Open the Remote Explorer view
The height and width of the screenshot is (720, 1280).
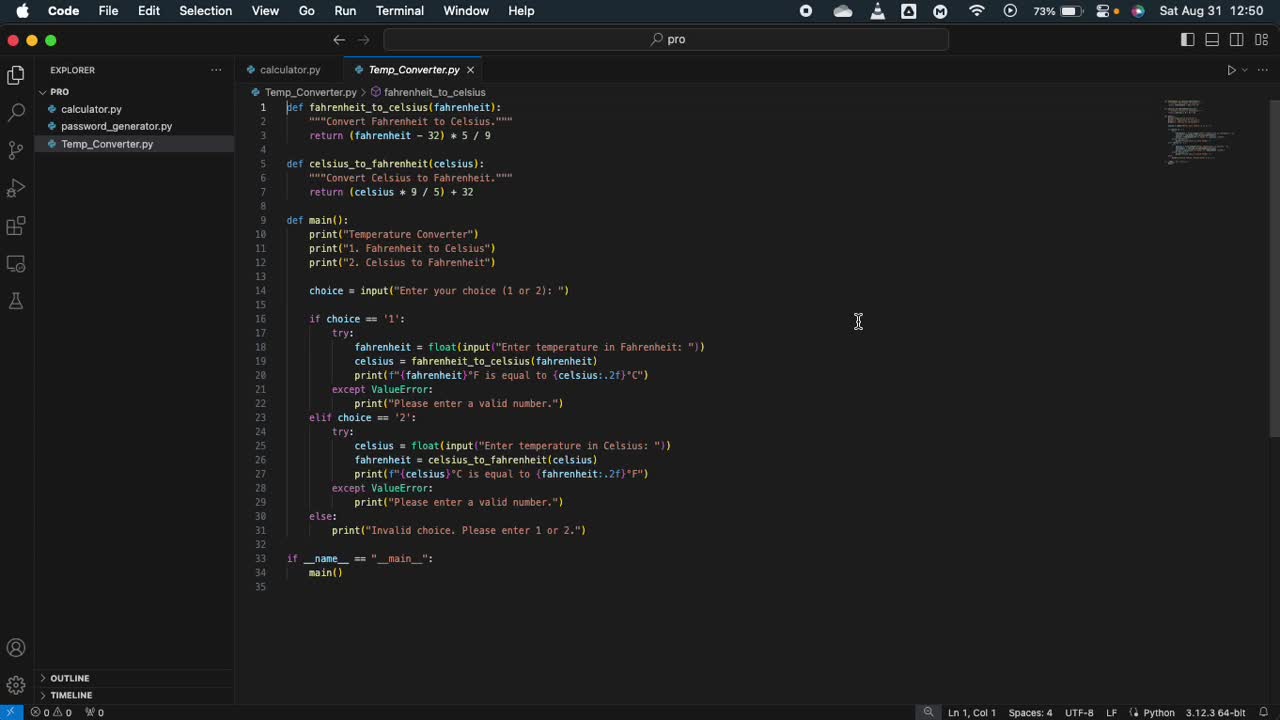pyautogui.click(x=16, y=264)
